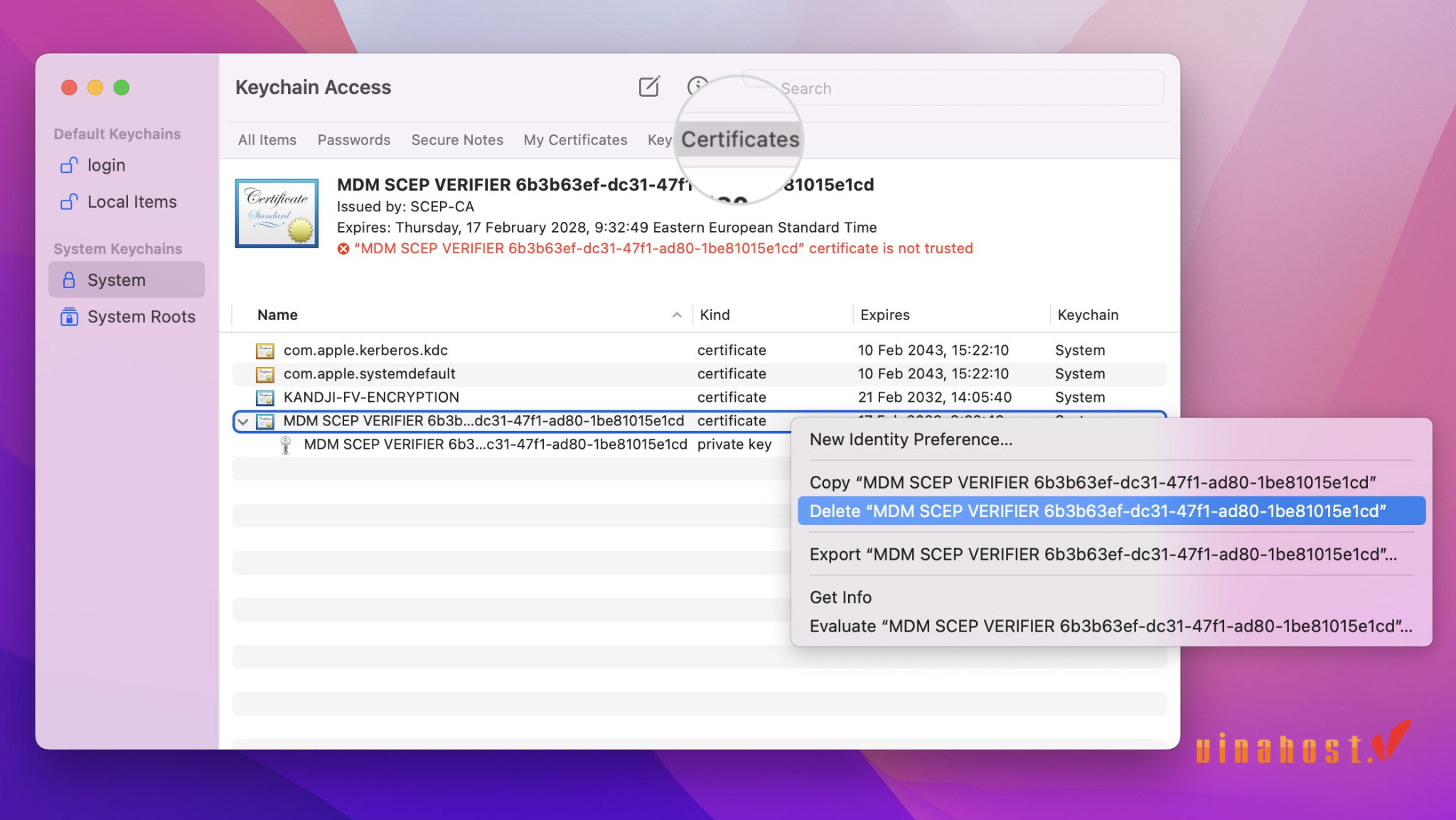This screenshot has height=820, width=1456.
Task: Click the login keychain padlock icon
Action: [x=69, y=165]
